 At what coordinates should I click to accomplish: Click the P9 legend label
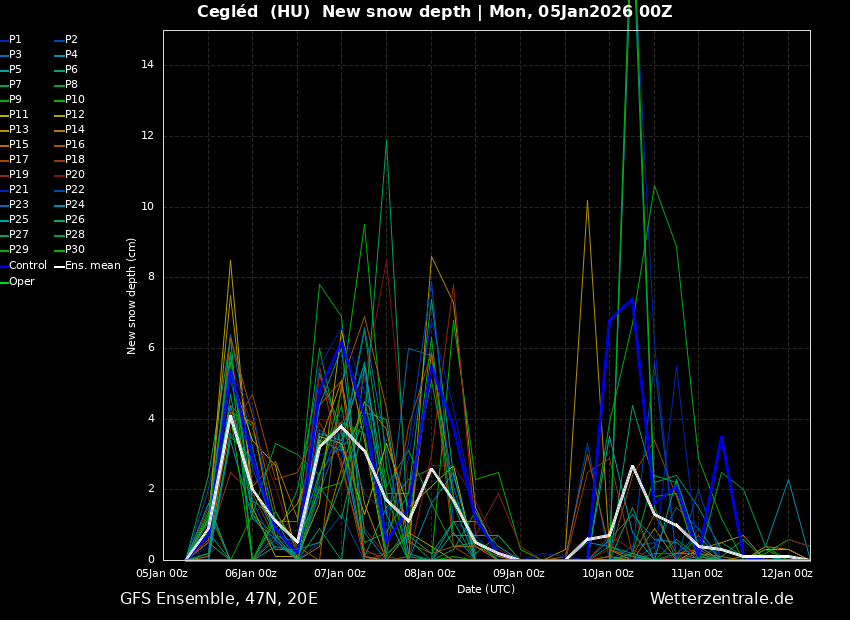coord(15,100)
